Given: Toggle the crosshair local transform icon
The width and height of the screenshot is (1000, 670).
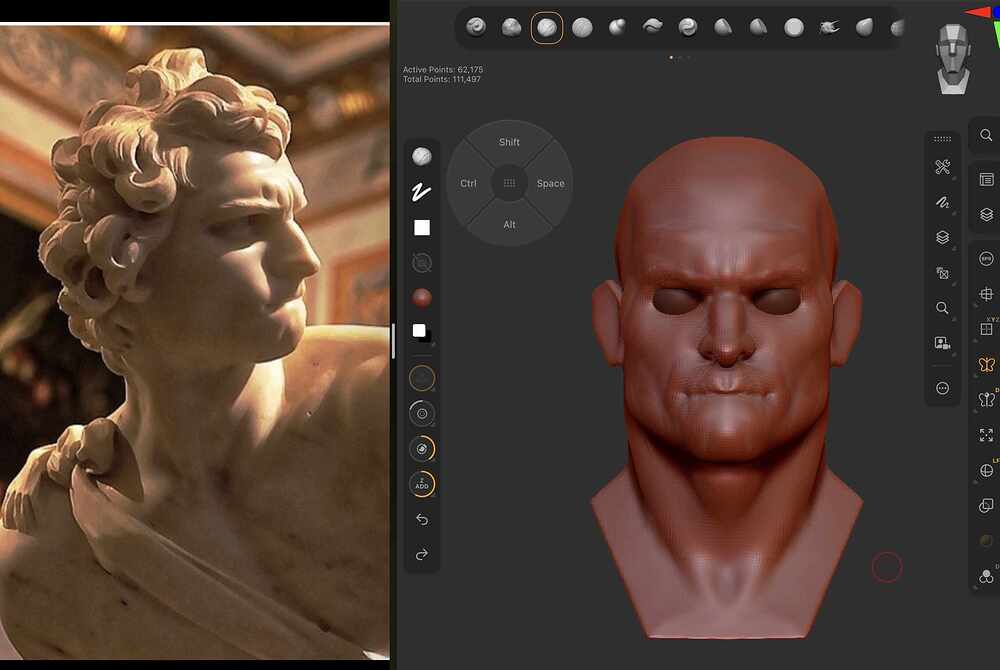Looking at the screenshot, I should click(x=987, y=294).
